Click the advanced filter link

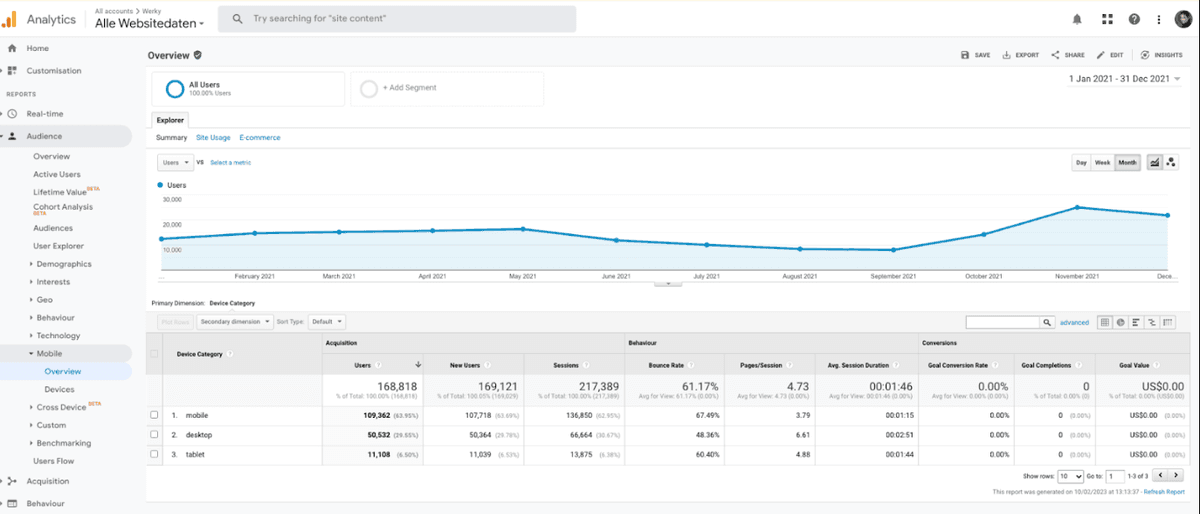click(x=1074, y=322)
